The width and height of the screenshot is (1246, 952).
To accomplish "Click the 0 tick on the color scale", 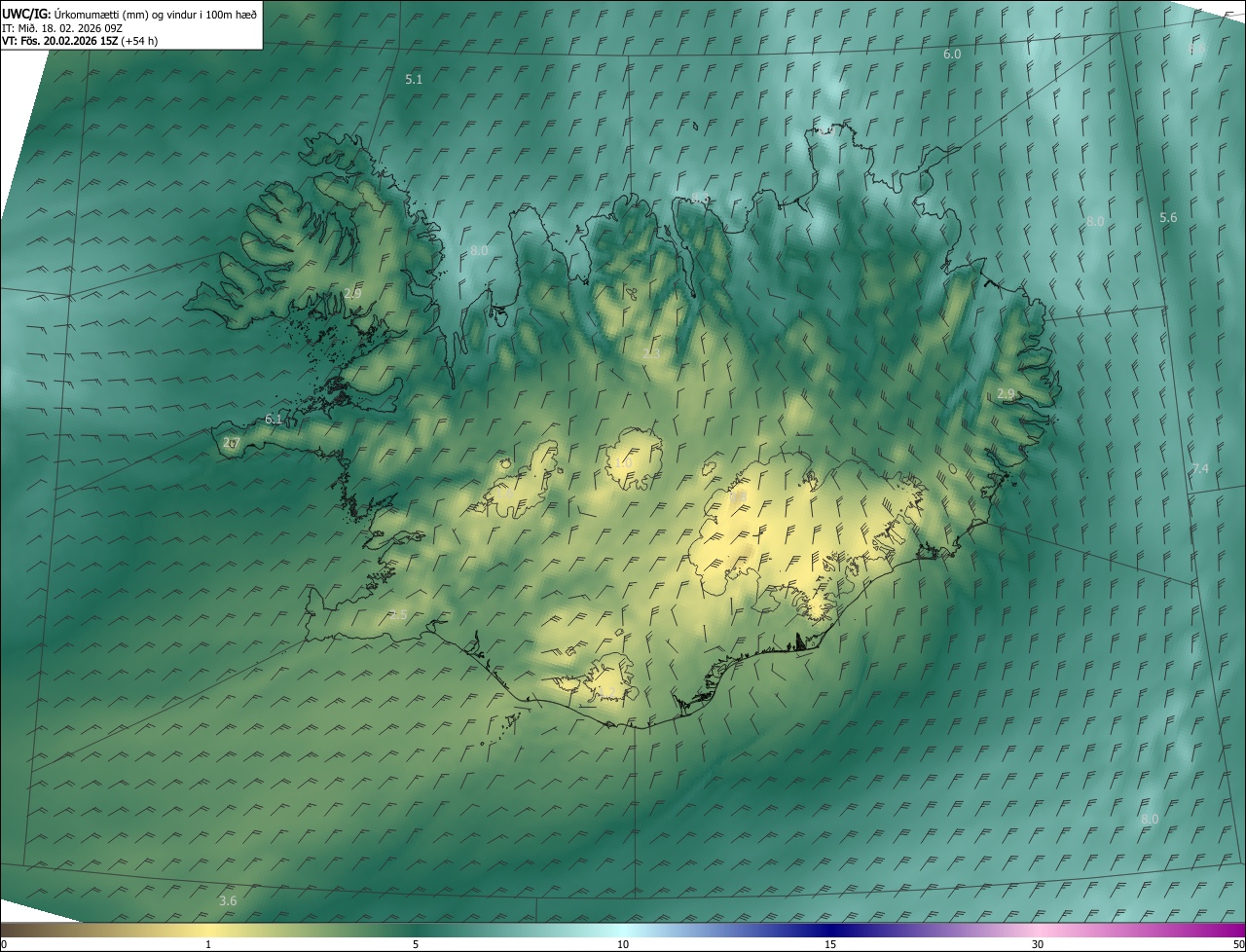I will [4, 944].
